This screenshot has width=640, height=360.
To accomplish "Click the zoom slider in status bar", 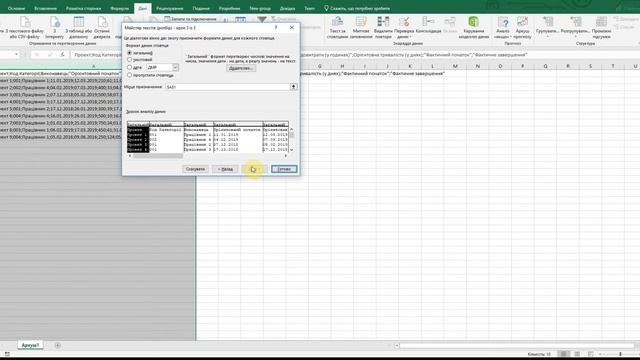I will (620, 354).
